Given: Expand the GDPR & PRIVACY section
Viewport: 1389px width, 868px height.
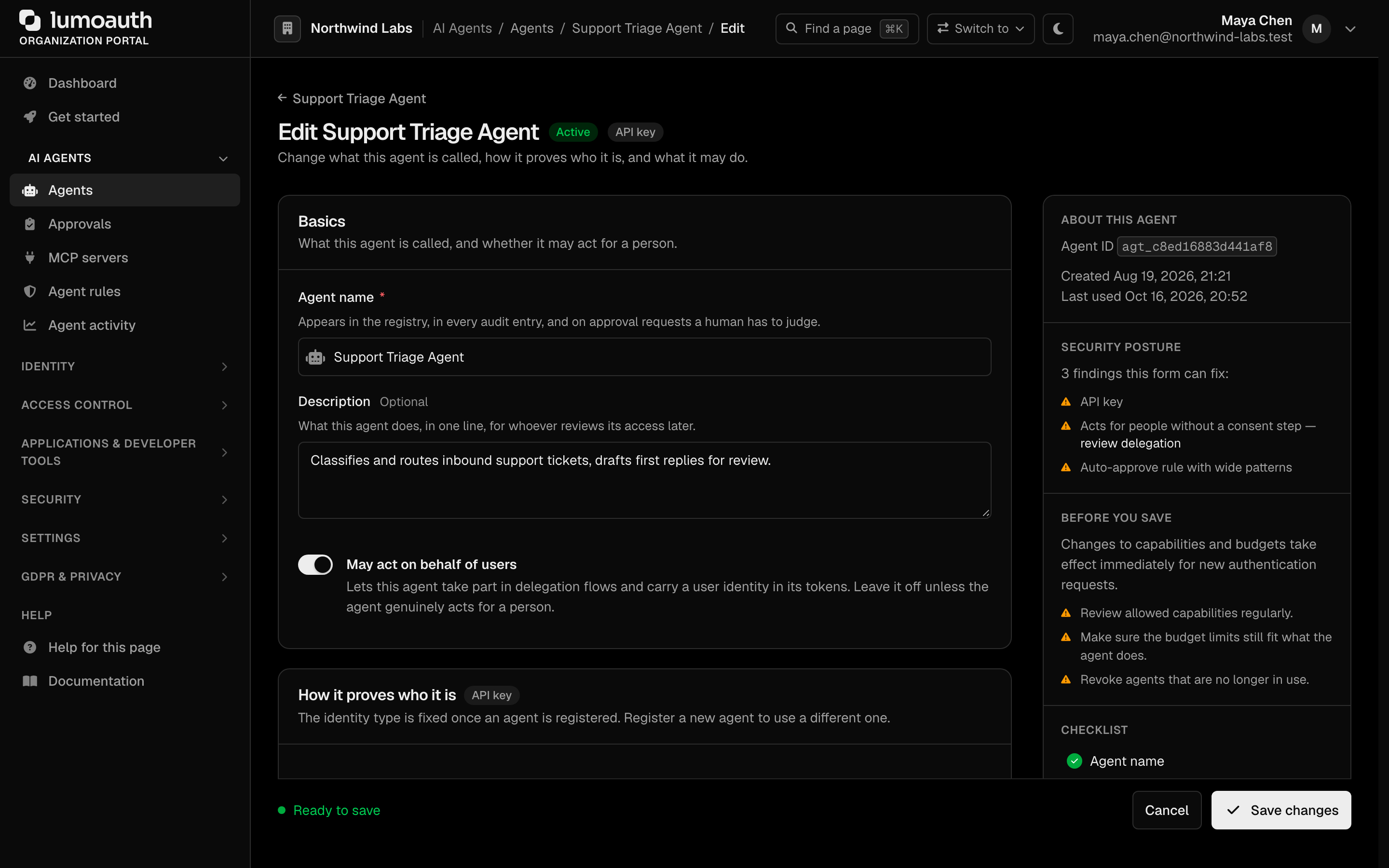Looking at the screenshot, I should point(124,576).
